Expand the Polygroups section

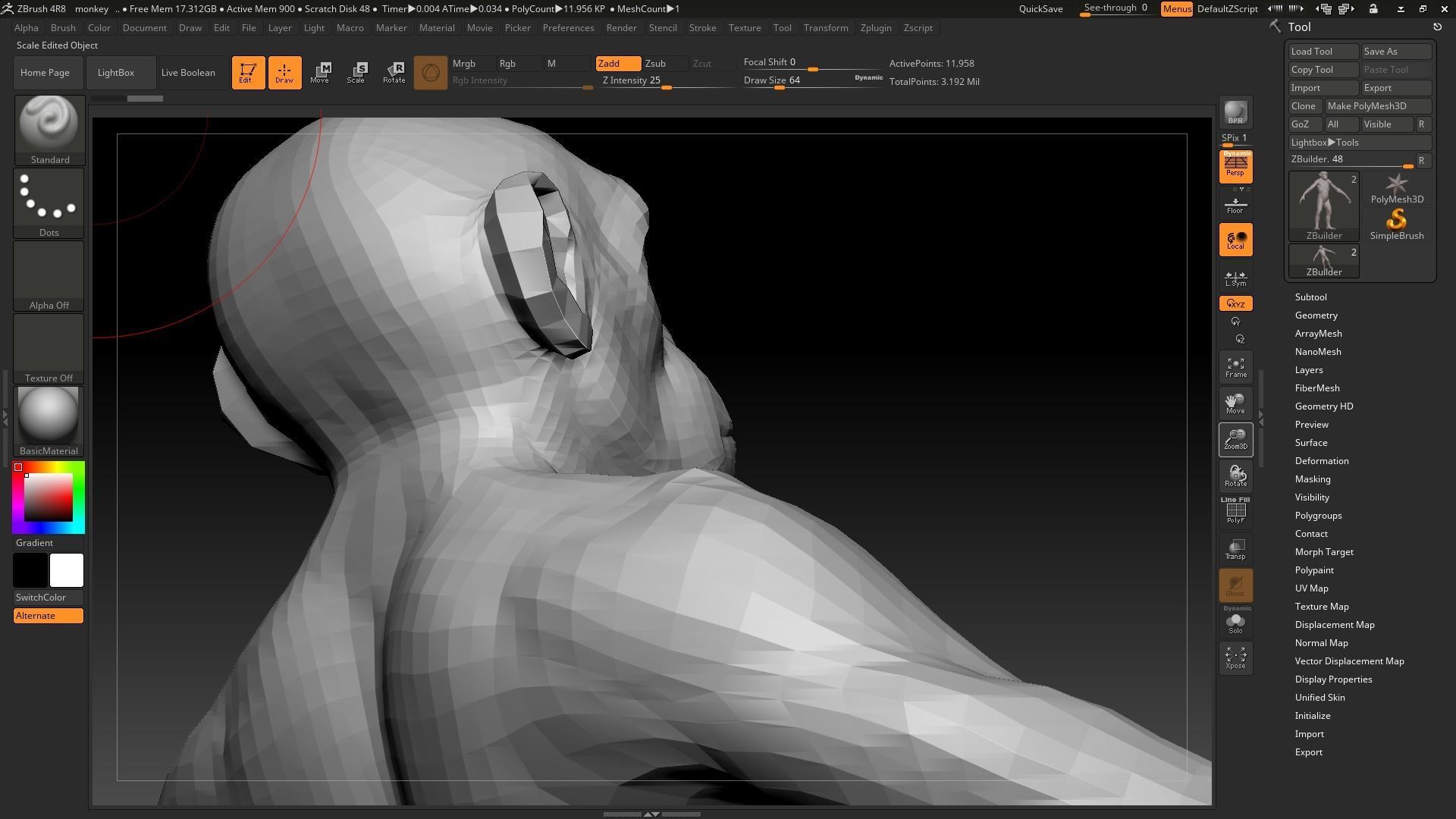(1318, 516)
